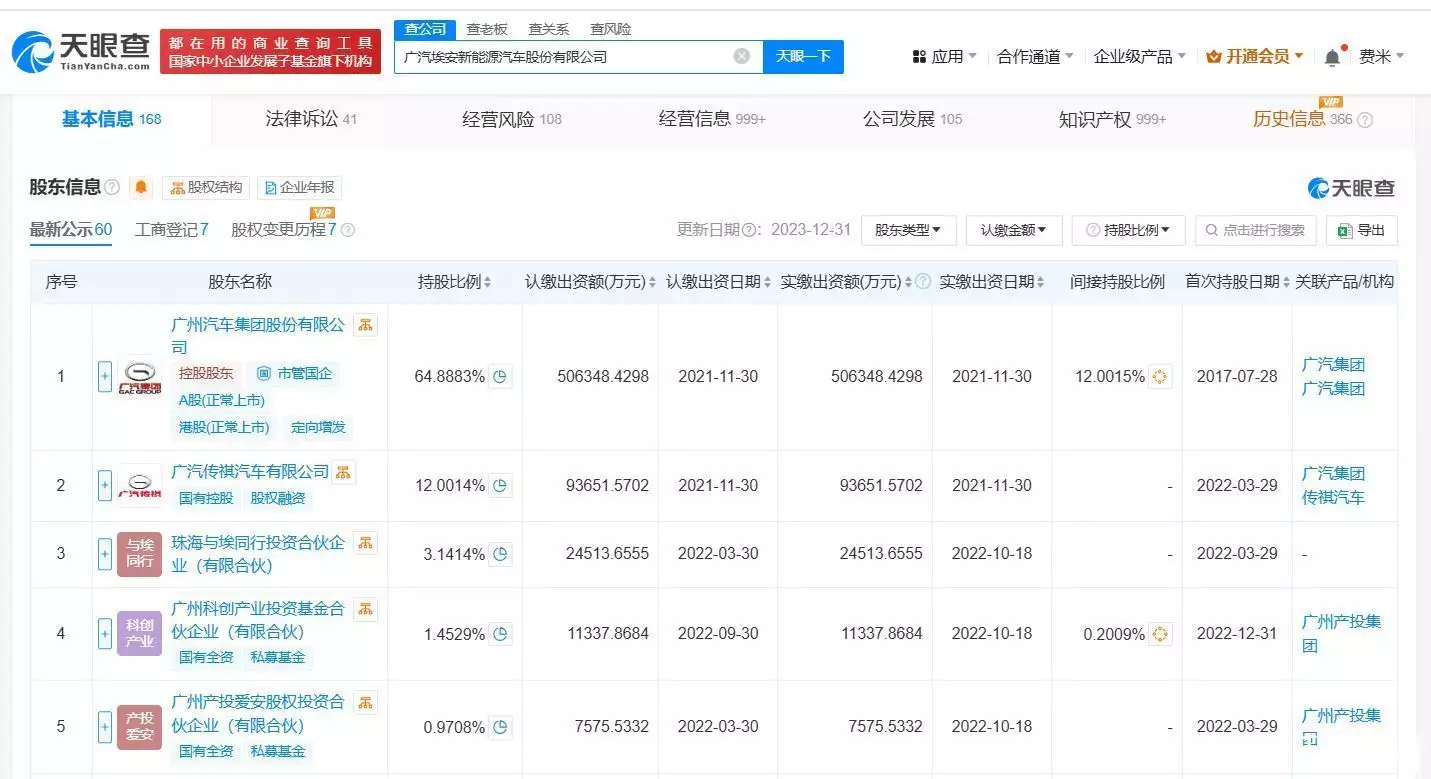Open equity chart icon for 广州汽车集团股份有限公司
1431x779 pixels.
click(366, 325)
